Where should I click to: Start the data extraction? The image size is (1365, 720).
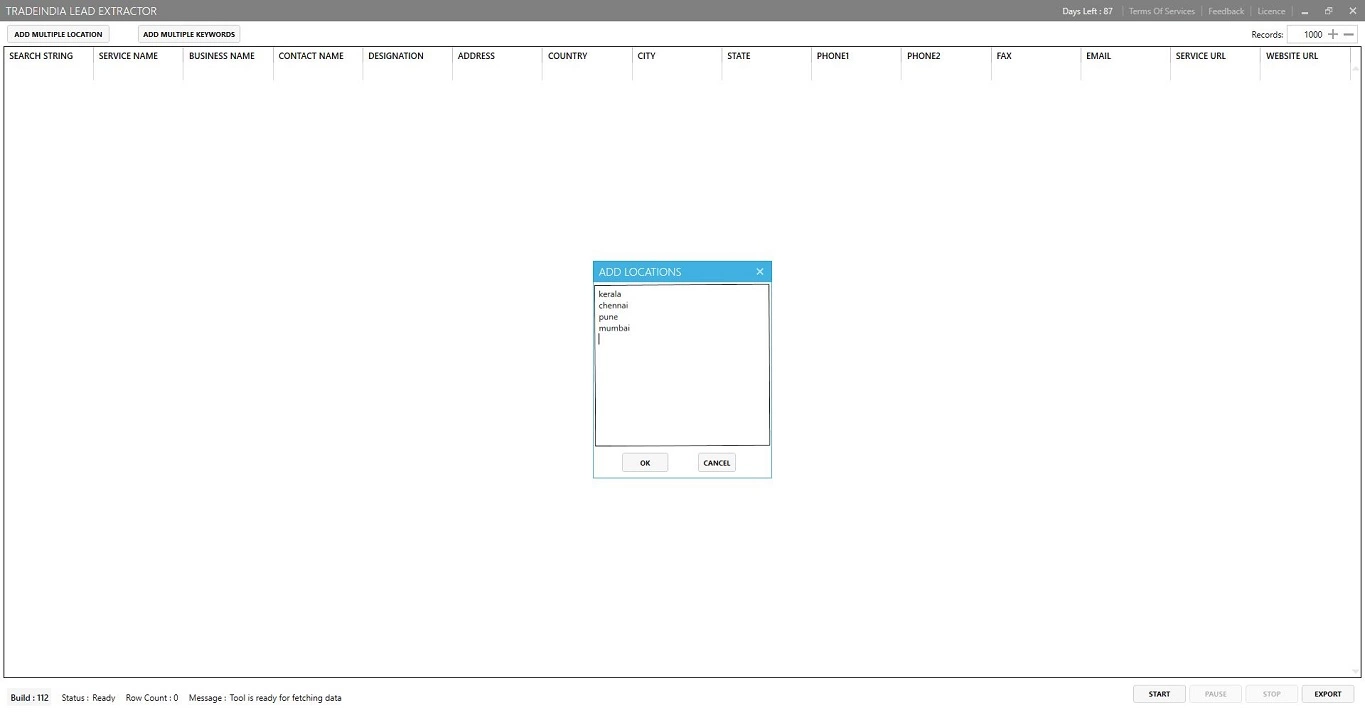tap(1159, 694)
